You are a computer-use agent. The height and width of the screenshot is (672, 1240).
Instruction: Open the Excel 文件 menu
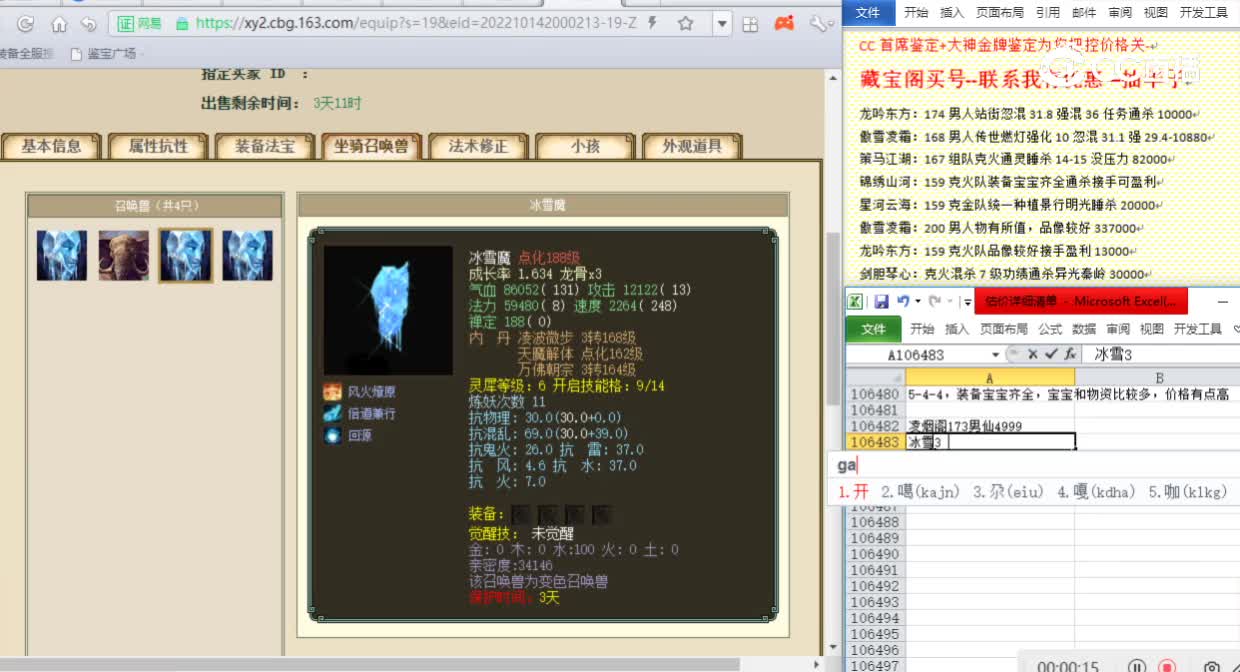(x=873, y=329)
